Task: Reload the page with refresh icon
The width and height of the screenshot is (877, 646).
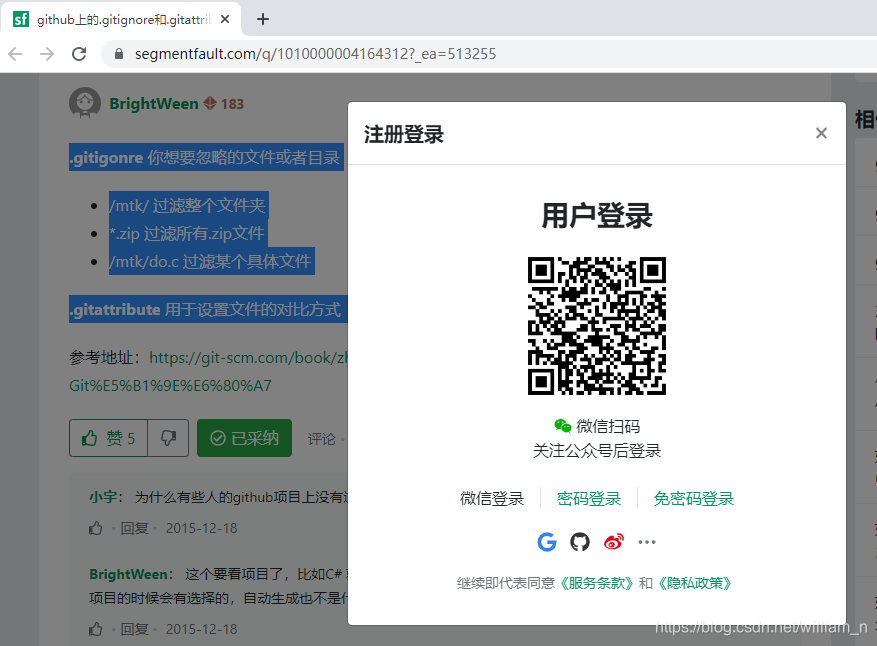Action: coord(79,54)
